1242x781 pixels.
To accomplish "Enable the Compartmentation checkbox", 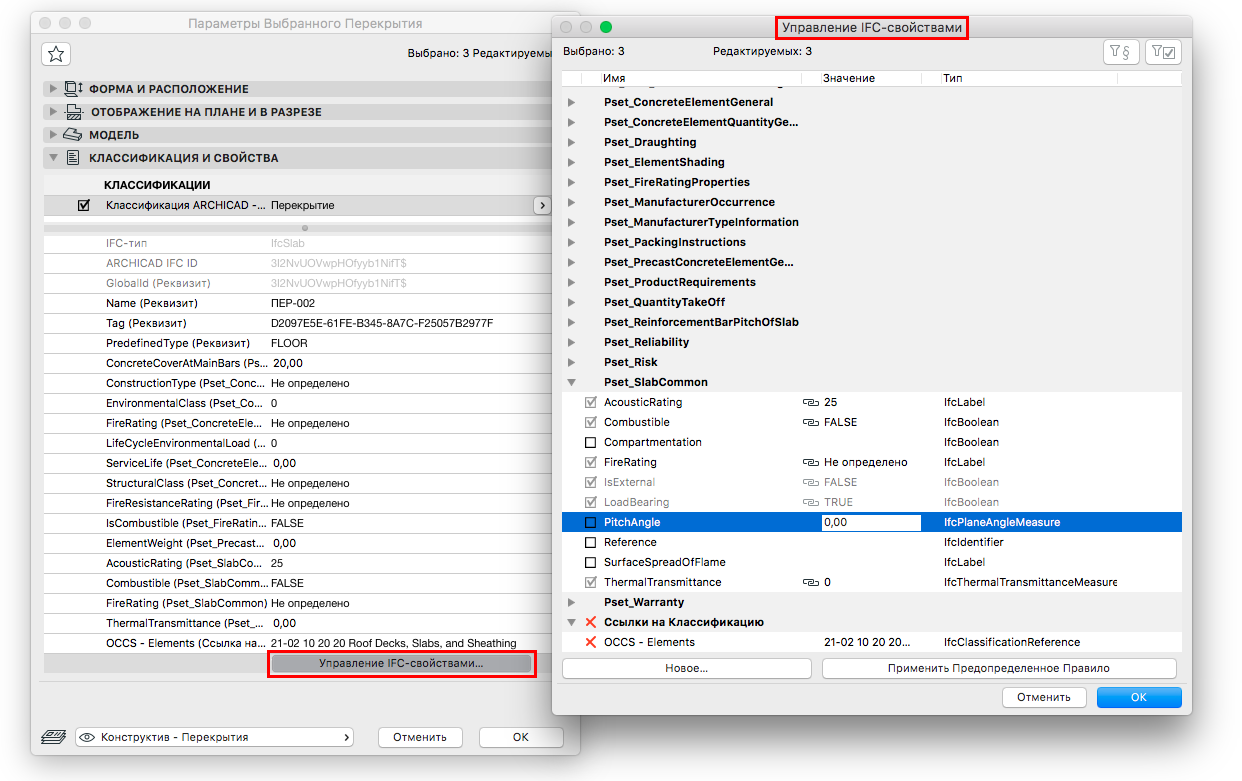I will pos(590,442).
